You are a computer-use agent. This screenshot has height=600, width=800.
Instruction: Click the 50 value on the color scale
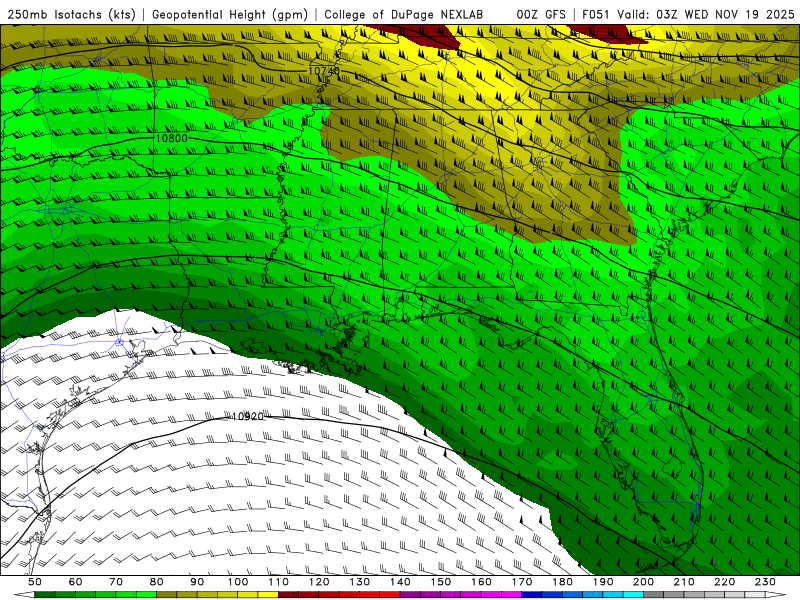35,582
